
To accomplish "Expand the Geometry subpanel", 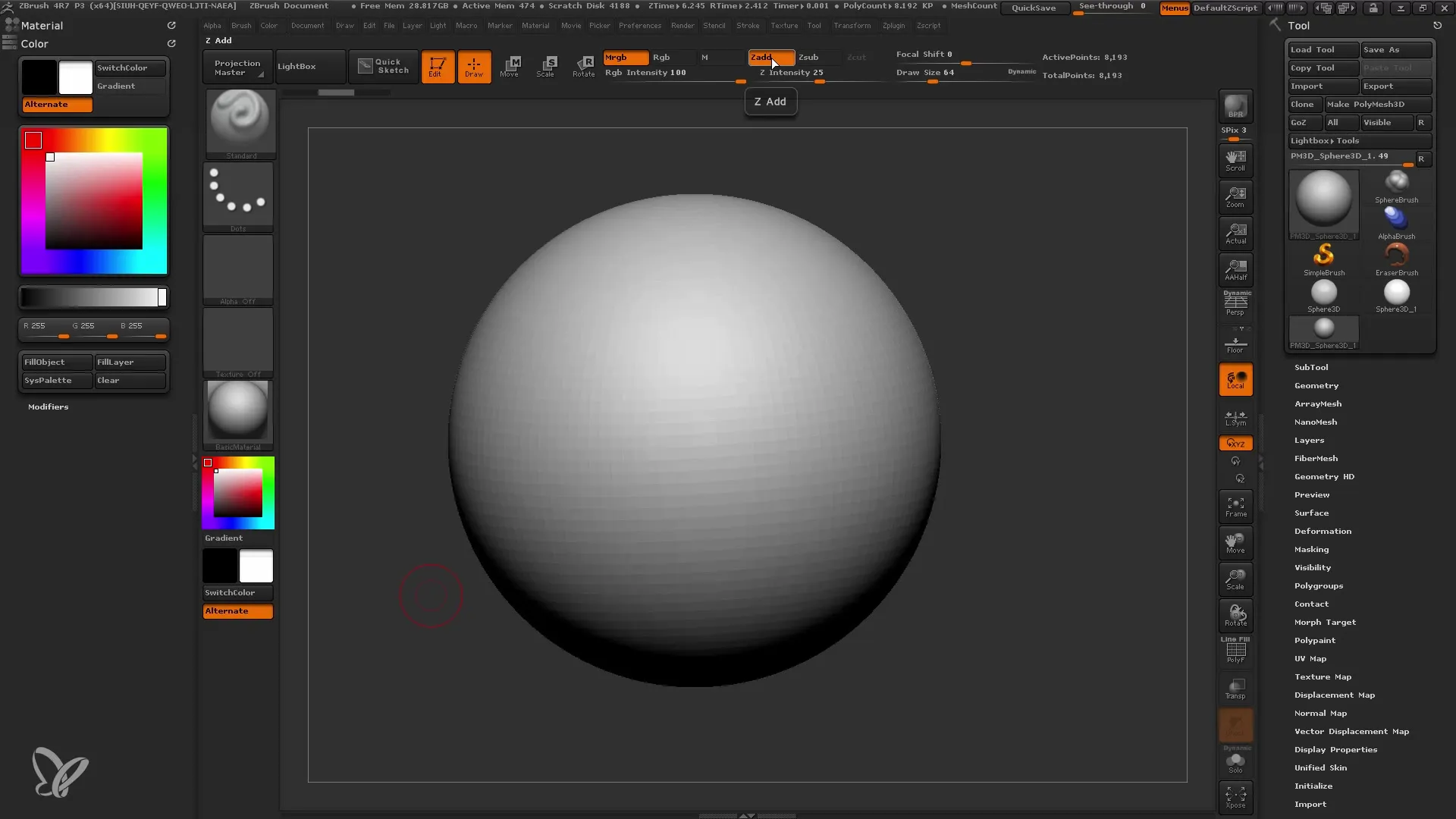I will (1316, 385).
